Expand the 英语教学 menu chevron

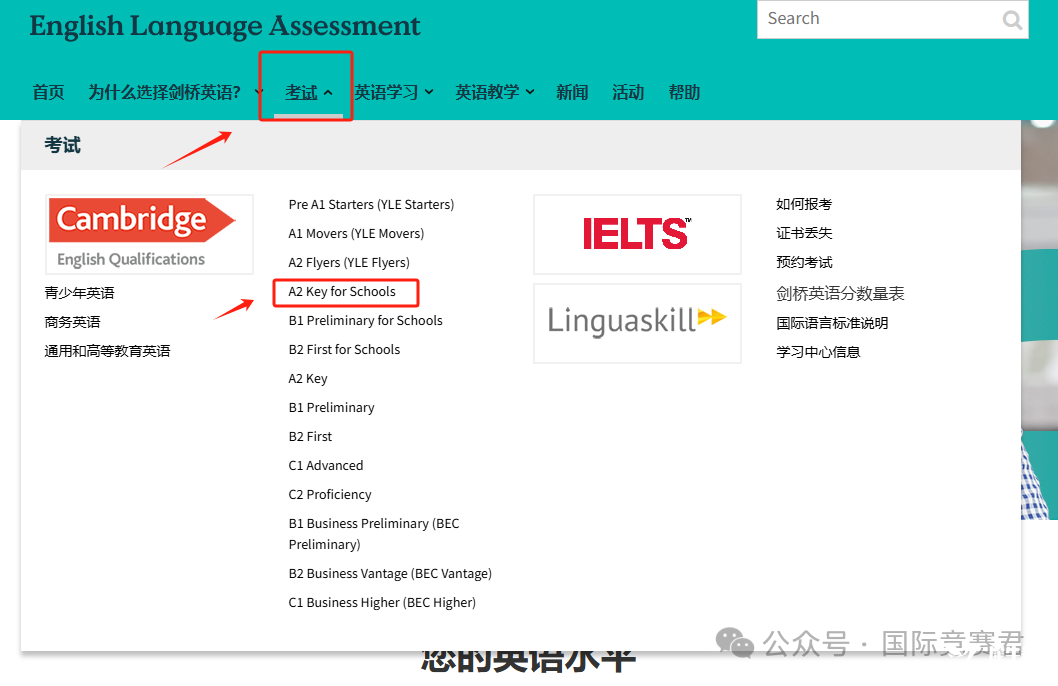(530, 92)
